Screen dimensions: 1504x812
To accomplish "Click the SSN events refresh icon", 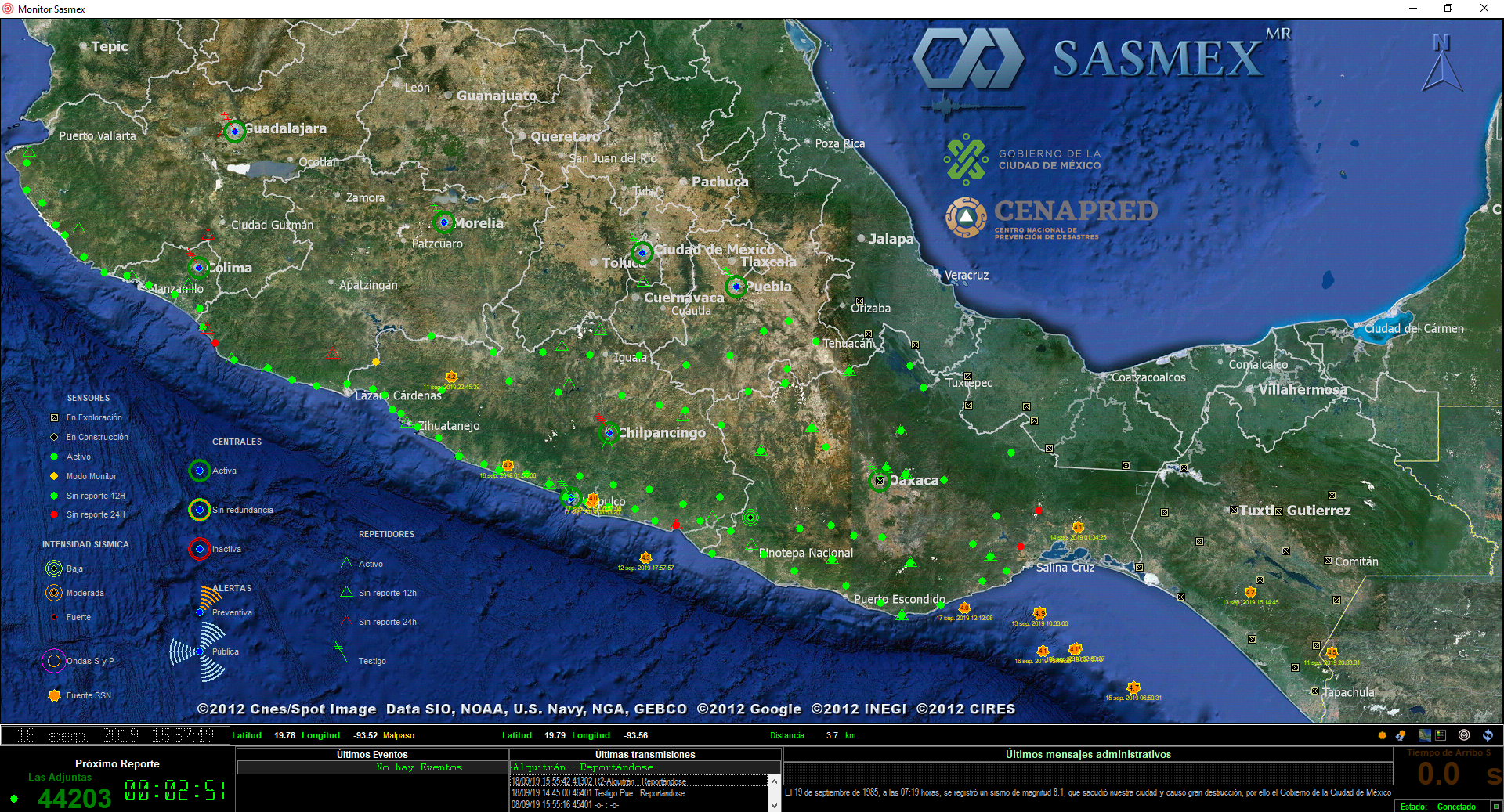I will coord(1401,735).
